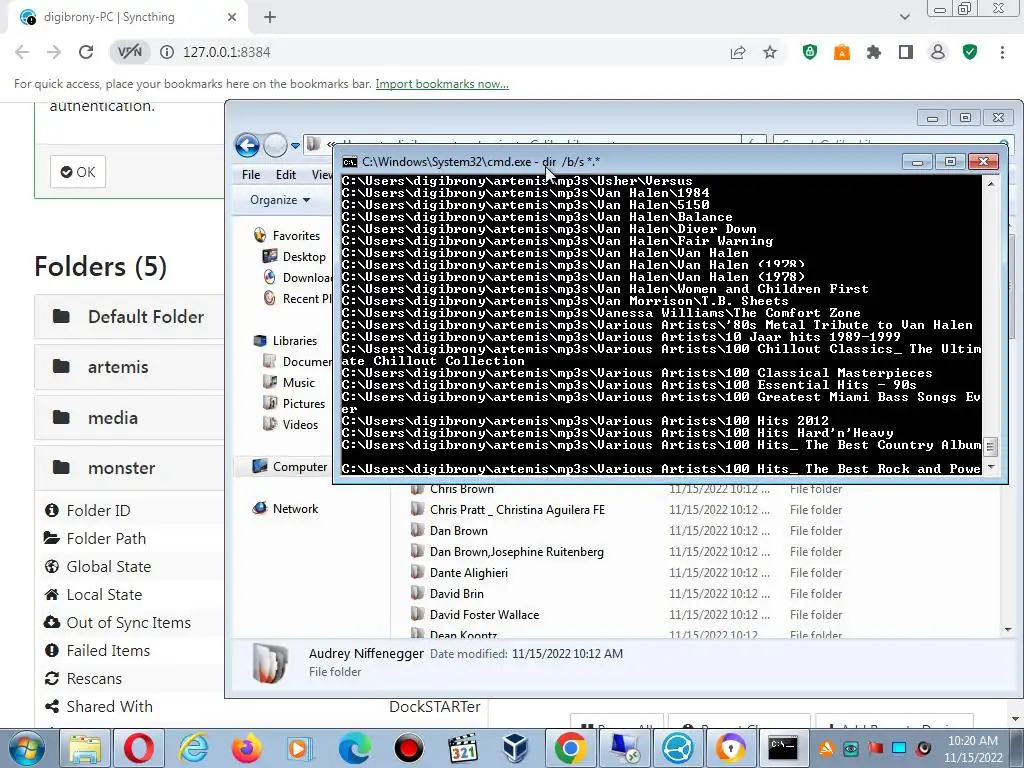Image resolution: width=1024 pixels, height=768 pixels.
Task: Select Desktop in Explorer navigation pane
Action: pyautogui.click(x=294, y=257)
